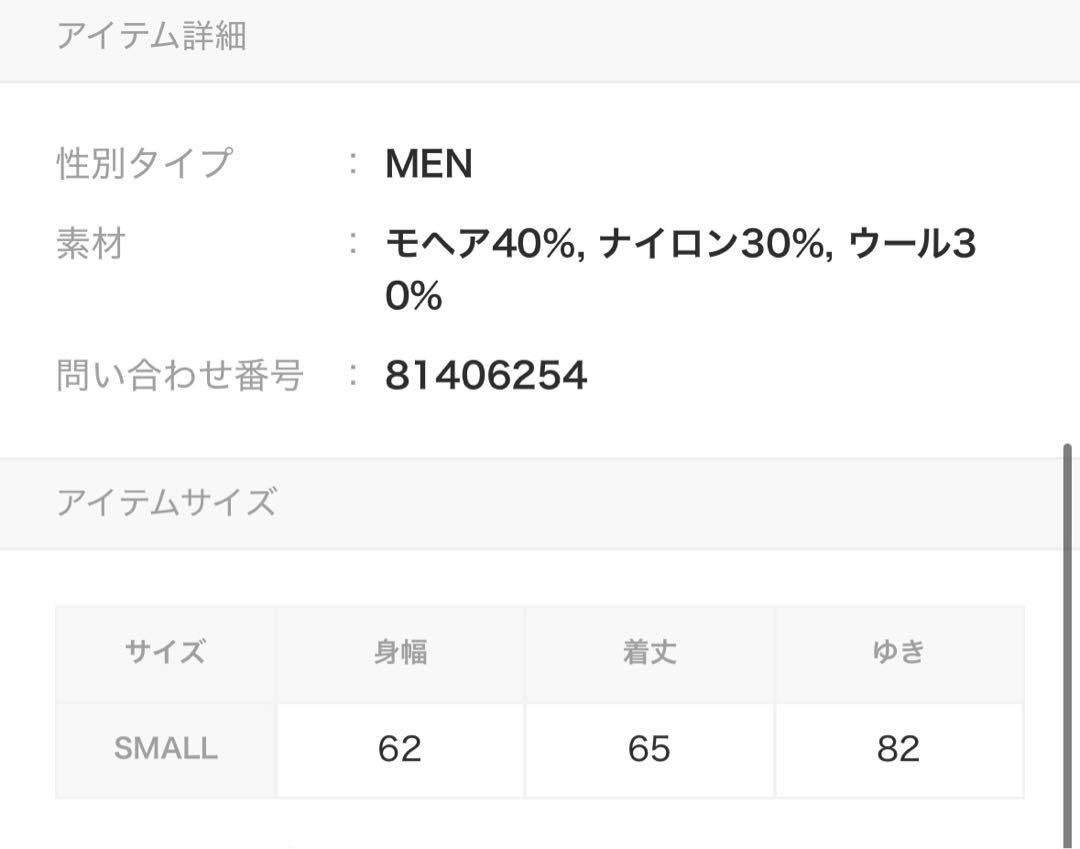Click the length value 65
Screen dimensions: 1080x849
click(x=650, y=749)
